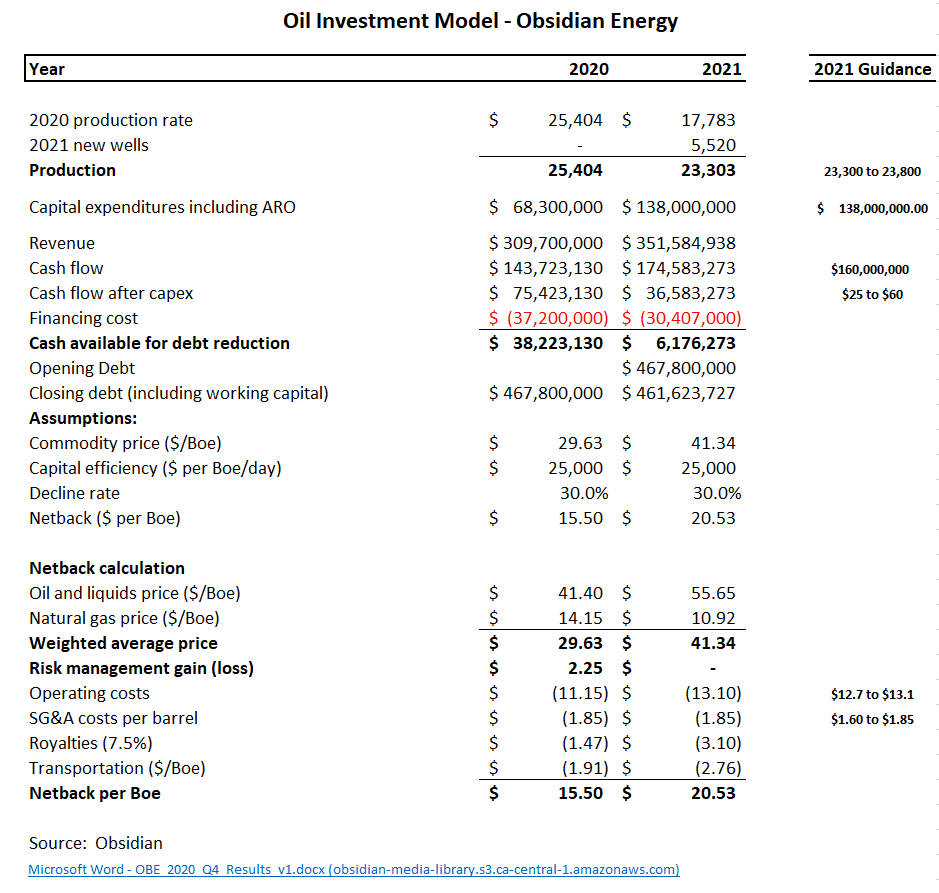Image resolution: width=939 pixels, height=893 pixels.
Task: Click the $467,800,000 opening debt in 2021
Action: pyautogui.click(x=678, y=368)
